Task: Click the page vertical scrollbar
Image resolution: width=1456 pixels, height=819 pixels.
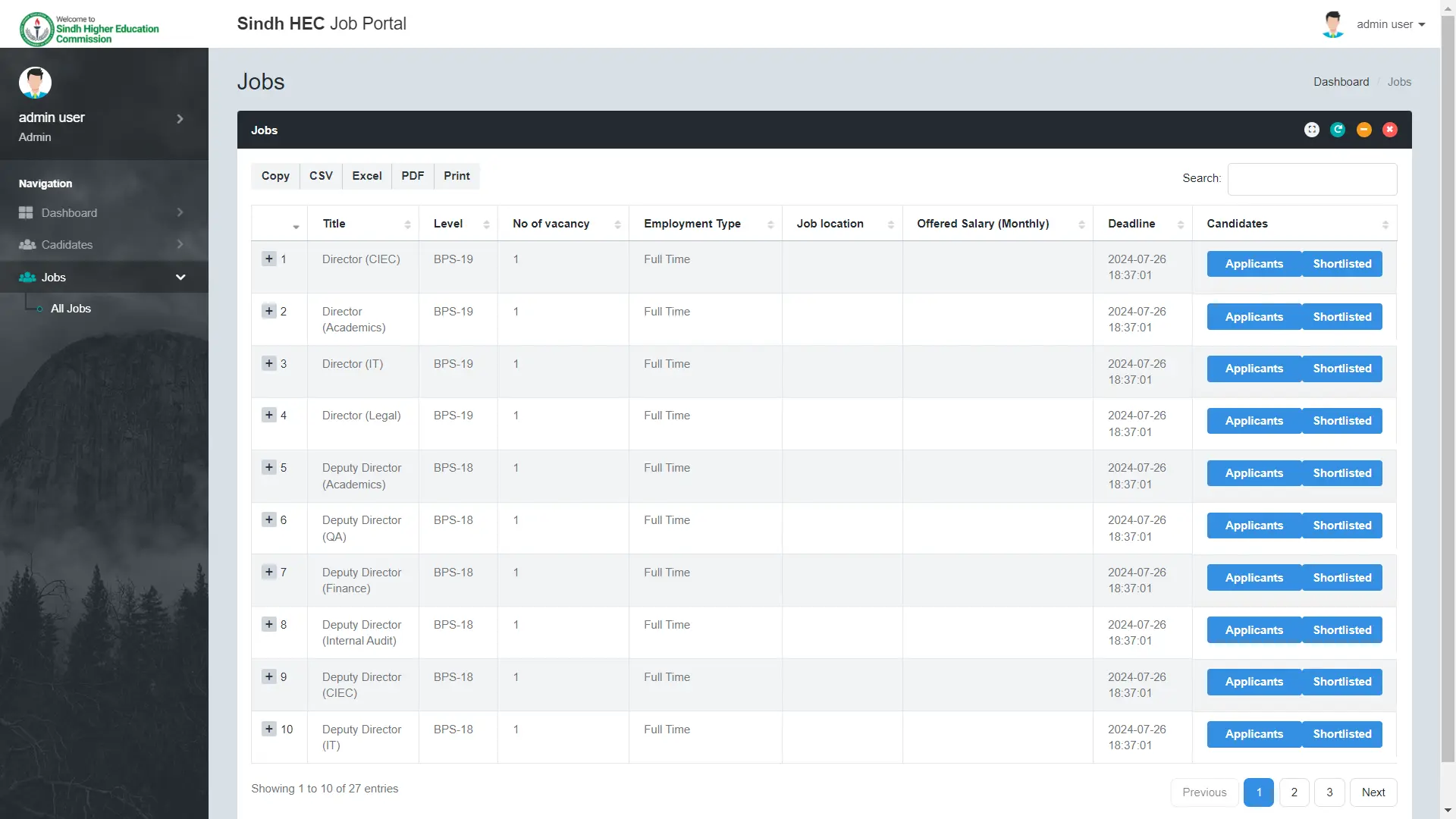Action: pyautogui.click(x=1448, y=379)
